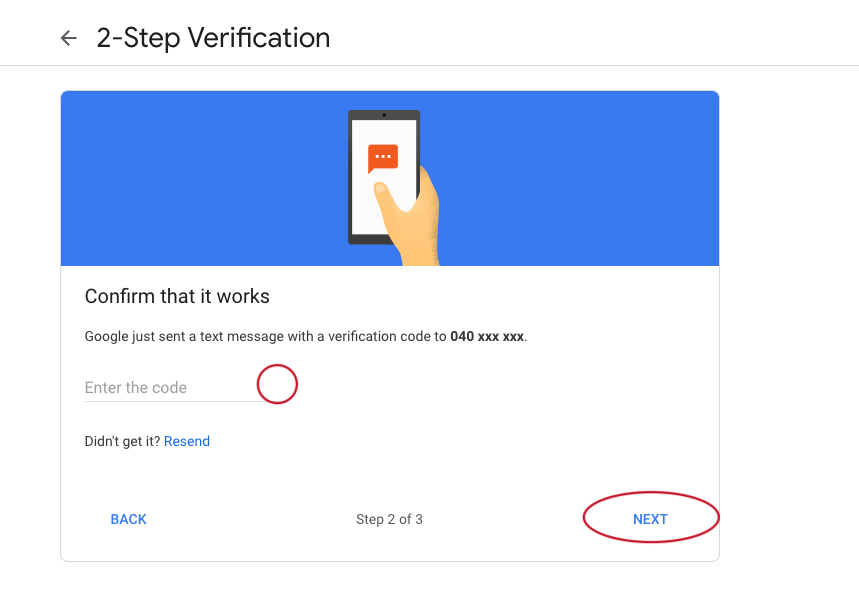The width and height of the screenshot is (859, 597).
Task: Click the "2-Step Verification" page title
Action: pyautogui.click(x=213, y=38)
